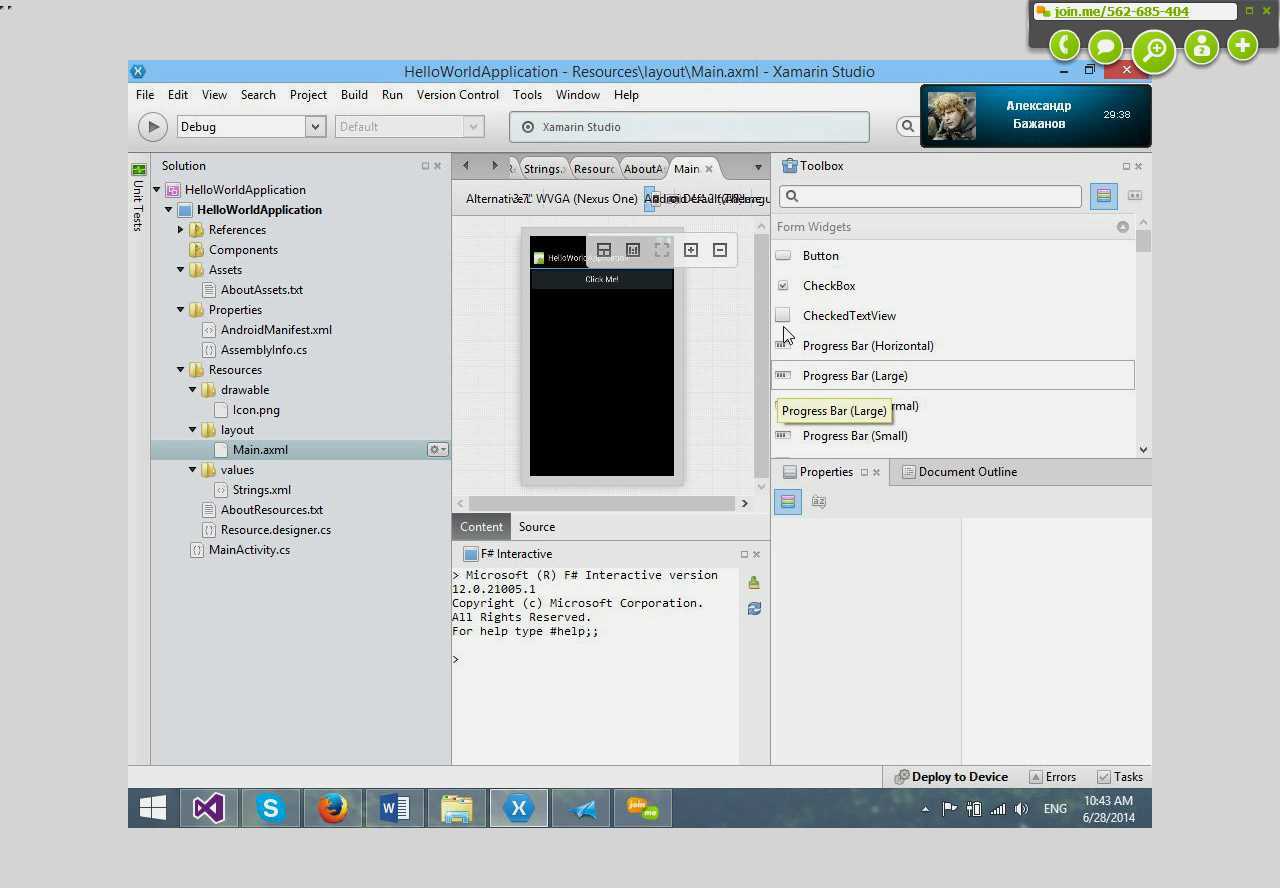Click the join.me green plus button
Image resolution: width=1280 pixels, height=888 pixels.
point(1243,45)
